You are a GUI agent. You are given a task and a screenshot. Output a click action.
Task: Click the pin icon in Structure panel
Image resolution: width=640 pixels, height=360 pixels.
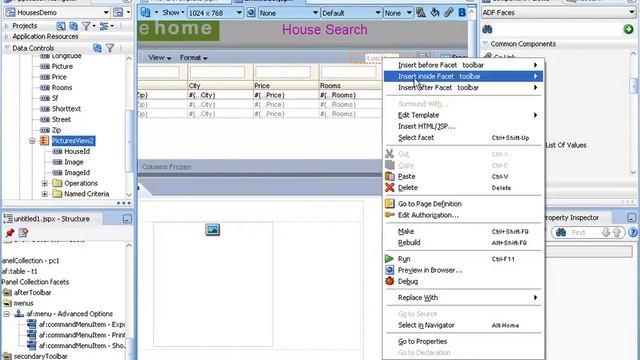pos(10,233)
